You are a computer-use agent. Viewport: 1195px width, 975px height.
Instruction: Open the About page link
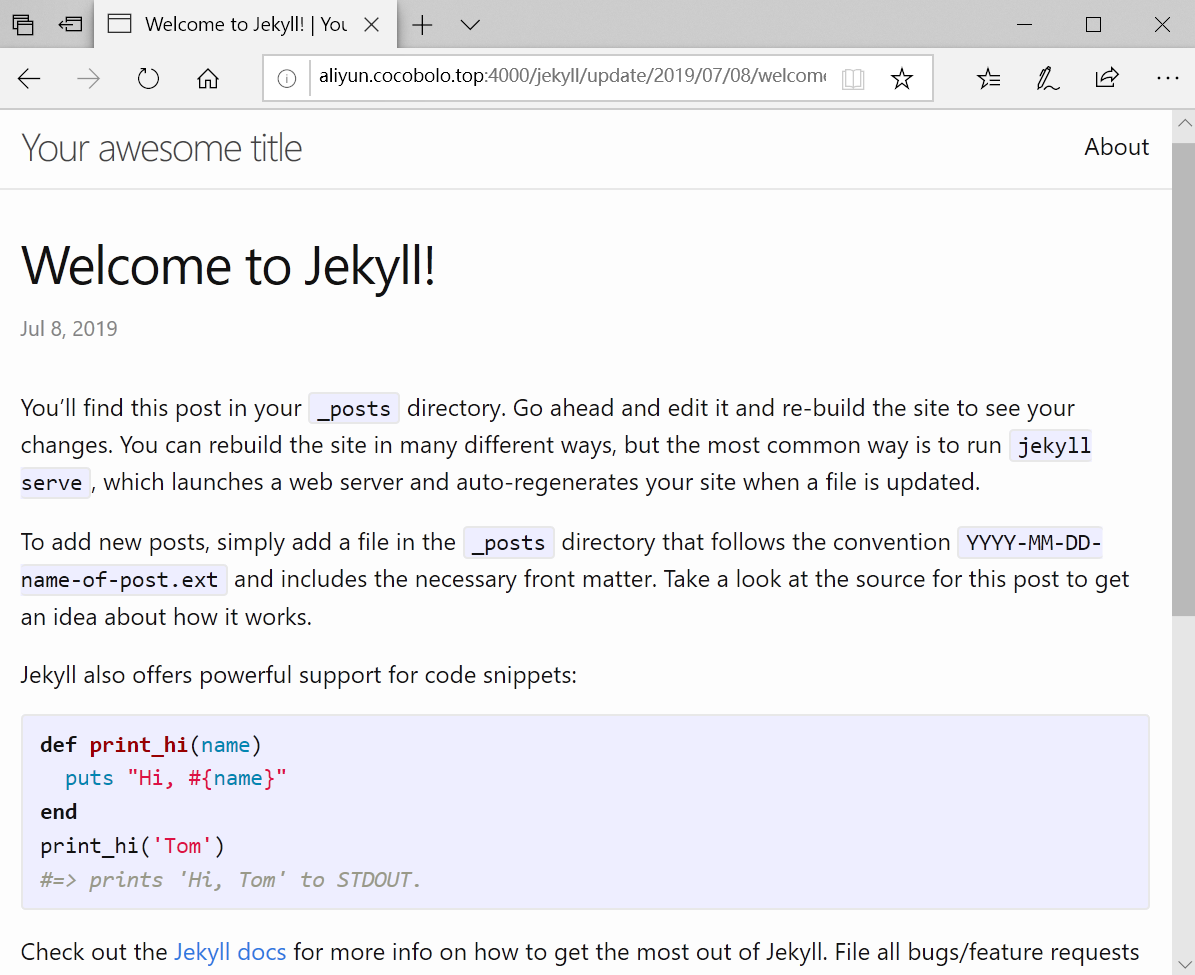[x=1117, y=146]
